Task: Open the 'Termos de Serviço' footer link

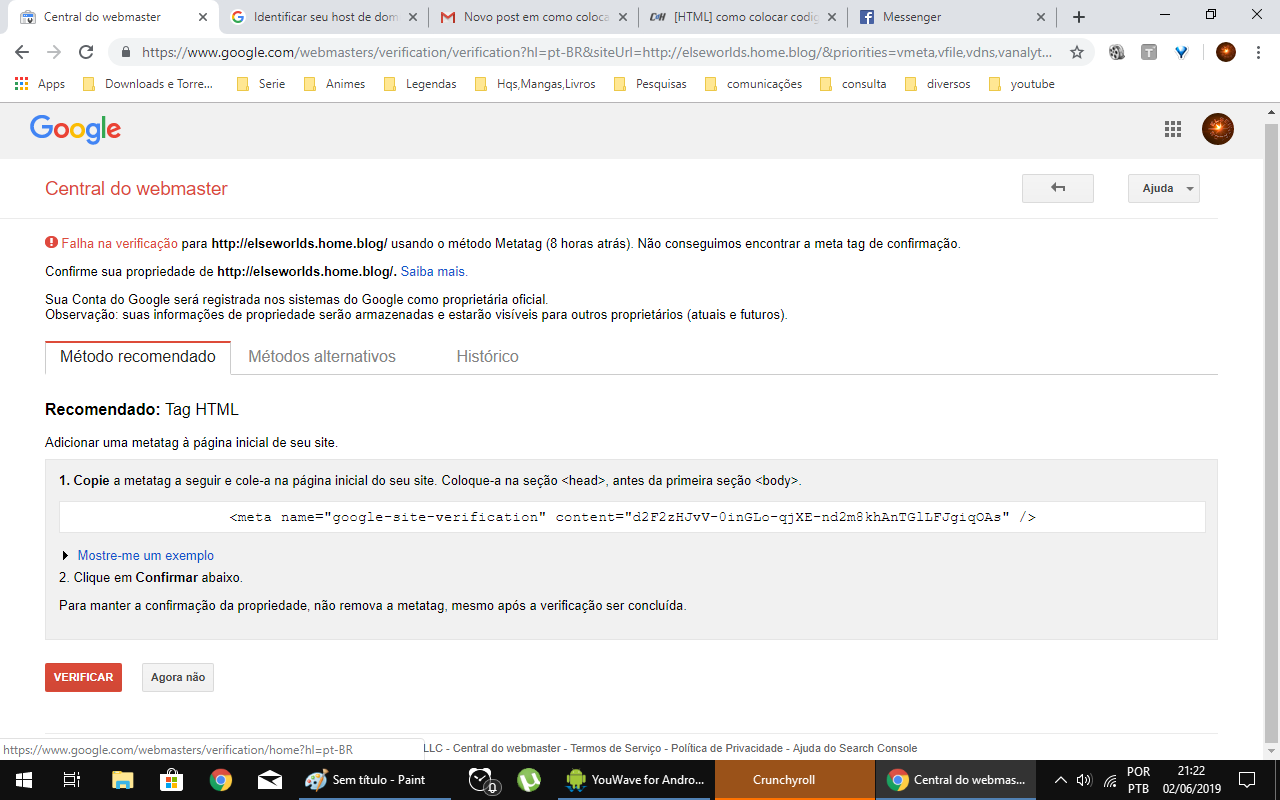Action: (x=616, y=748)
